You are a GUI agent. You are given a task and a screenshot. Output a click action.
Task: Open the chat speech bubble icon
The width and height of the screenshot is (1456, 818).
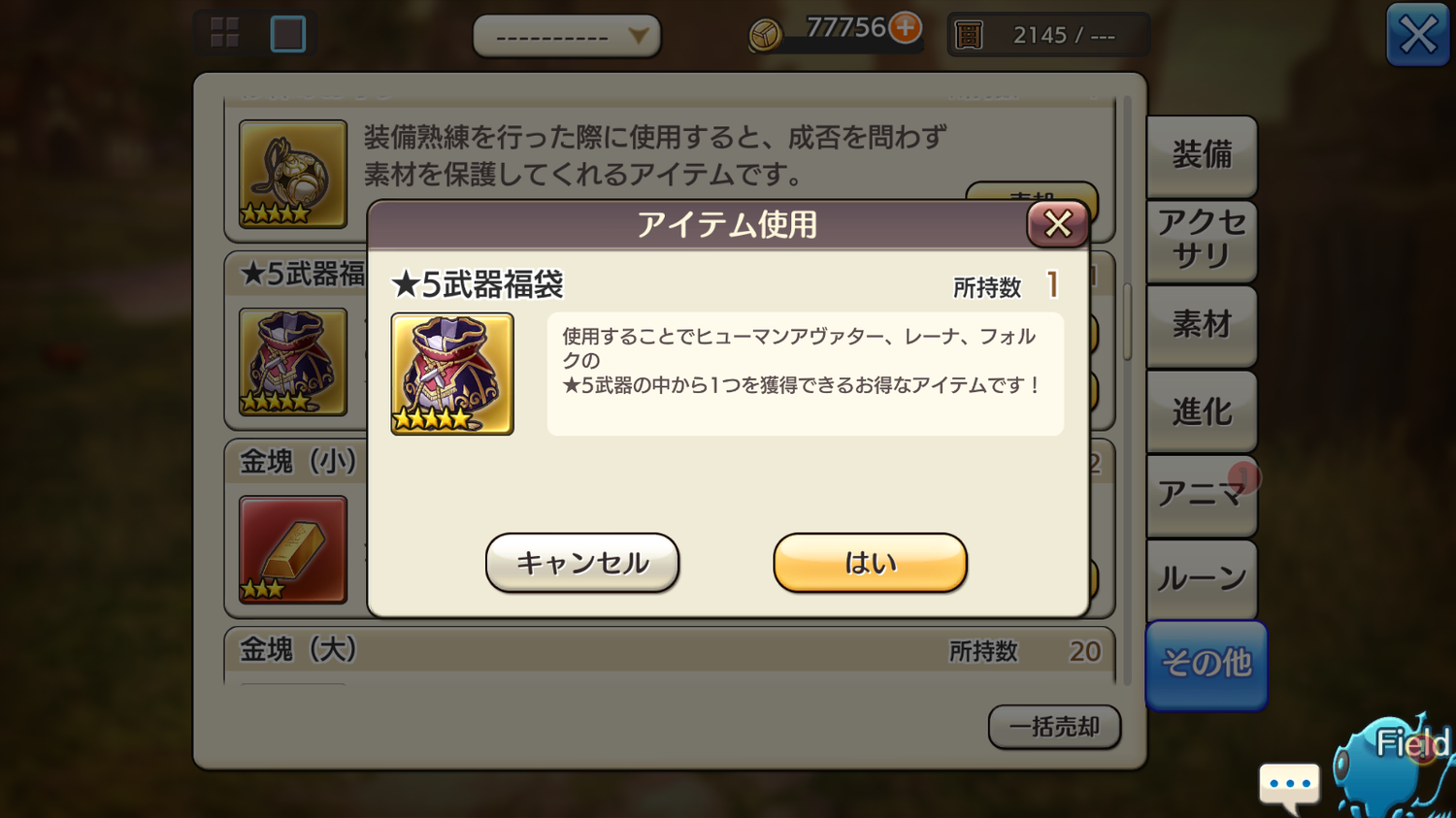[x=1289, y=786]
